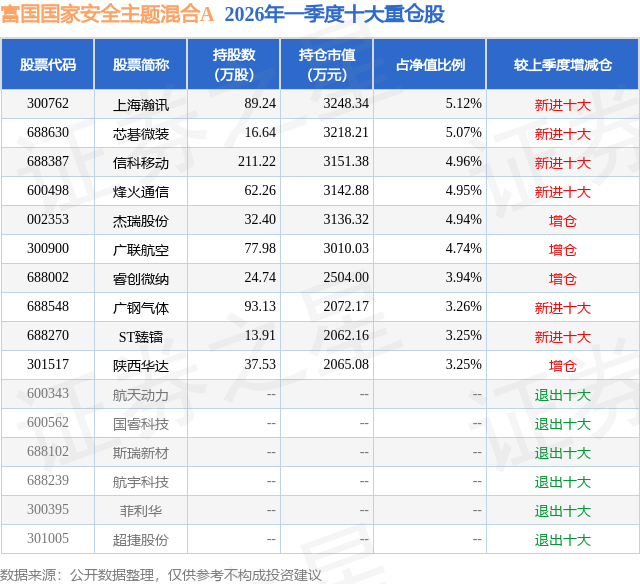Select the title text 2026年一季度十大重仓股

coord(334,14)
